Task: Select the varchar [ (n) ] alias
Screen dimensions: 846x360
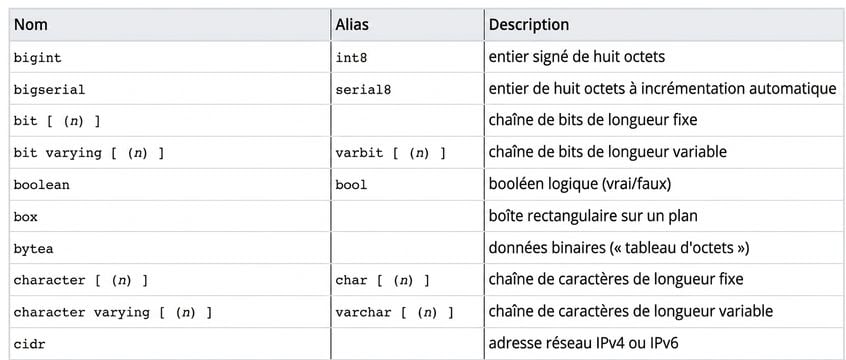Action: (394, 313)
